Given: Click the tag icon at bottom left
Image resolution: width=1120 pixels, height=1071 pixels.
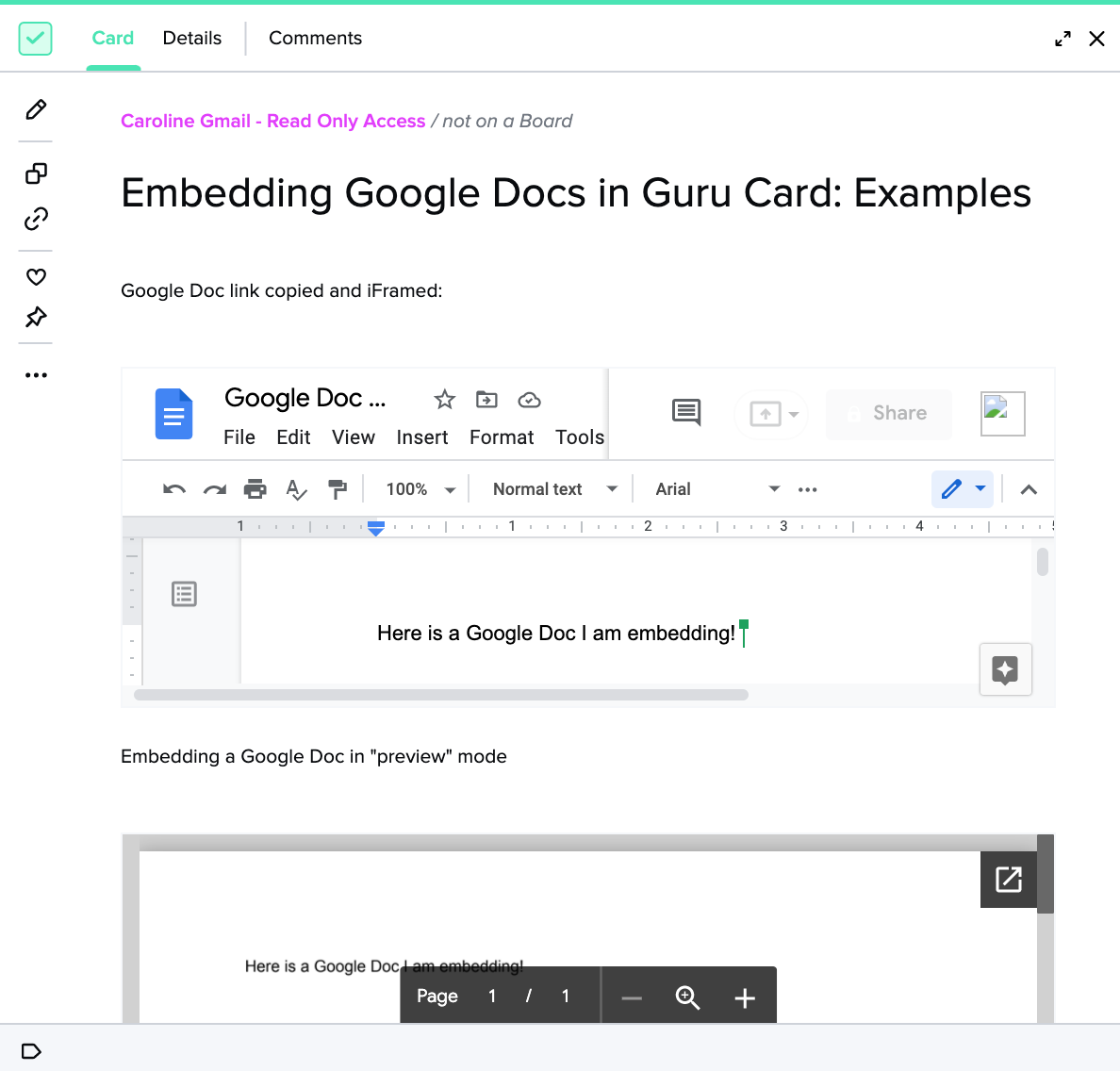Looking at the screenshot, I should point(31,1051).
